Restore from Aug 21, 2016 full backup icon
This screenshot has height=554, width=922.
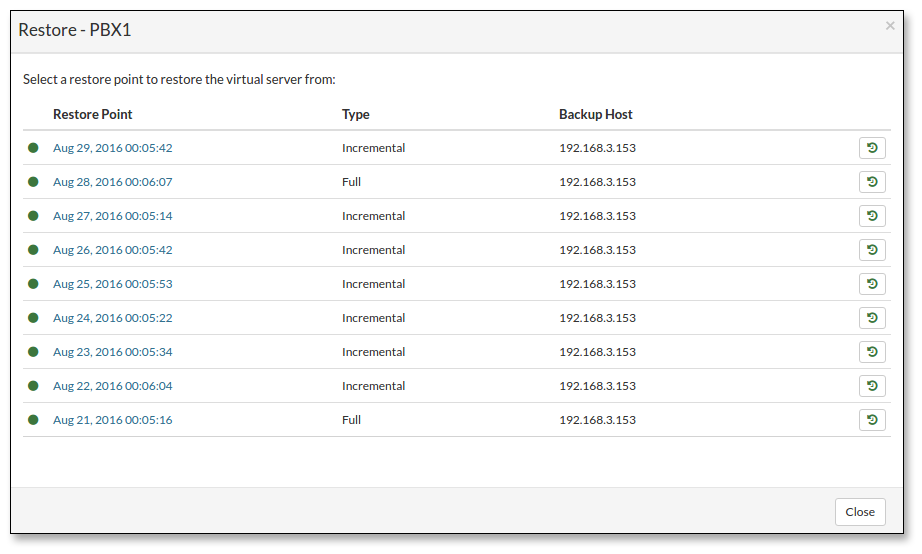tap(872, 420)
